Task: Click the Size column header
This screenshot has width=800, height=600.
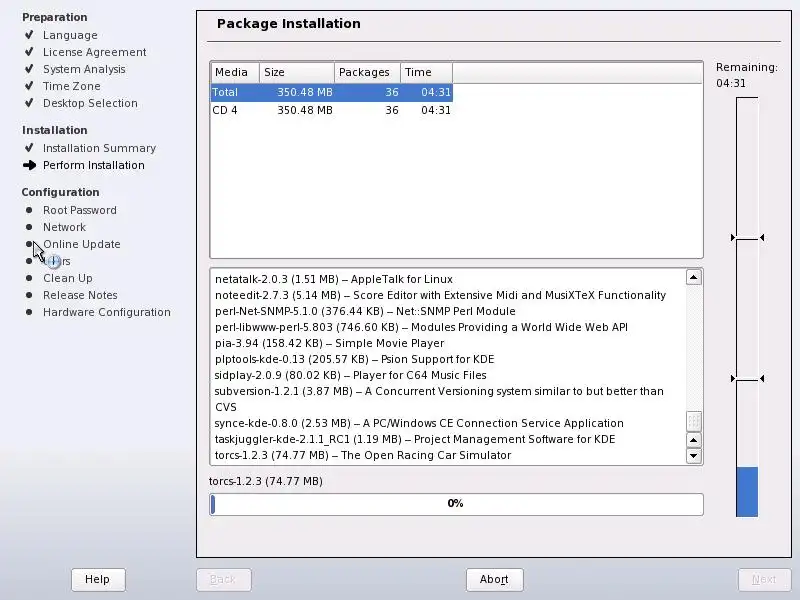Action: pyautogui.click(x=297, y=72)
